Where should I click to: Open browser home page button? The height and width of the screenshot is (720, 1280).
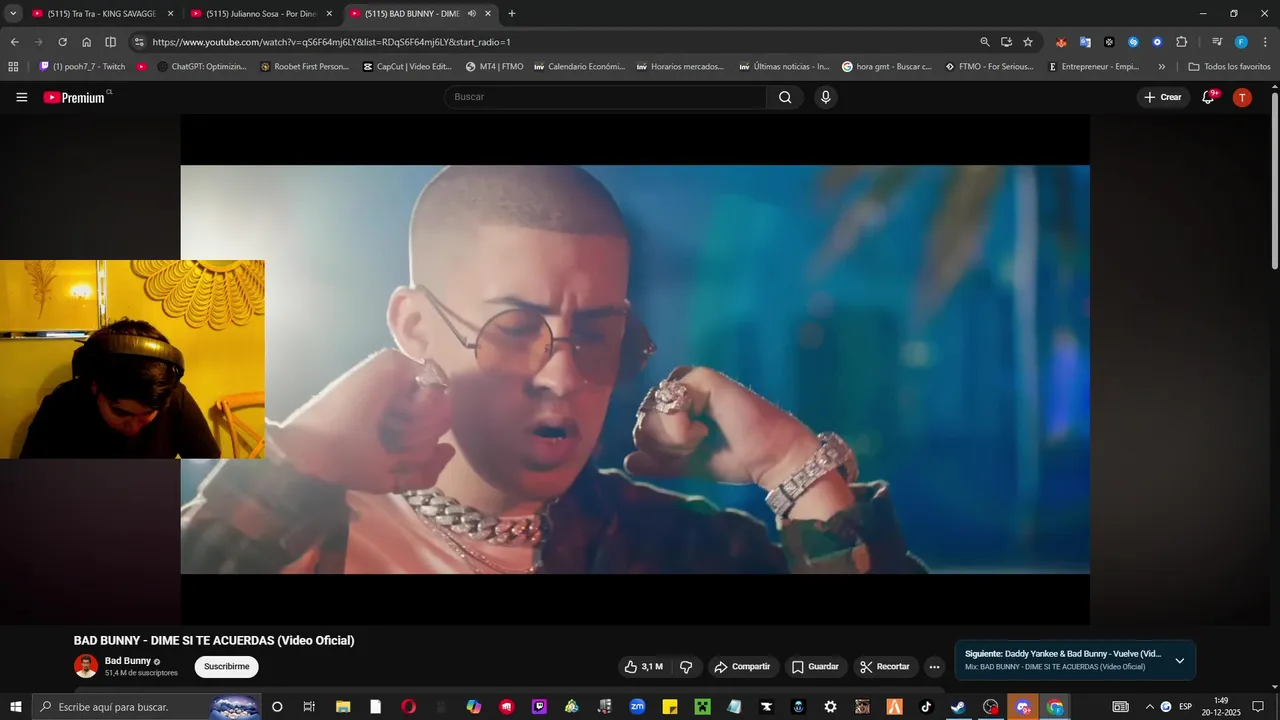pos(86,42)
